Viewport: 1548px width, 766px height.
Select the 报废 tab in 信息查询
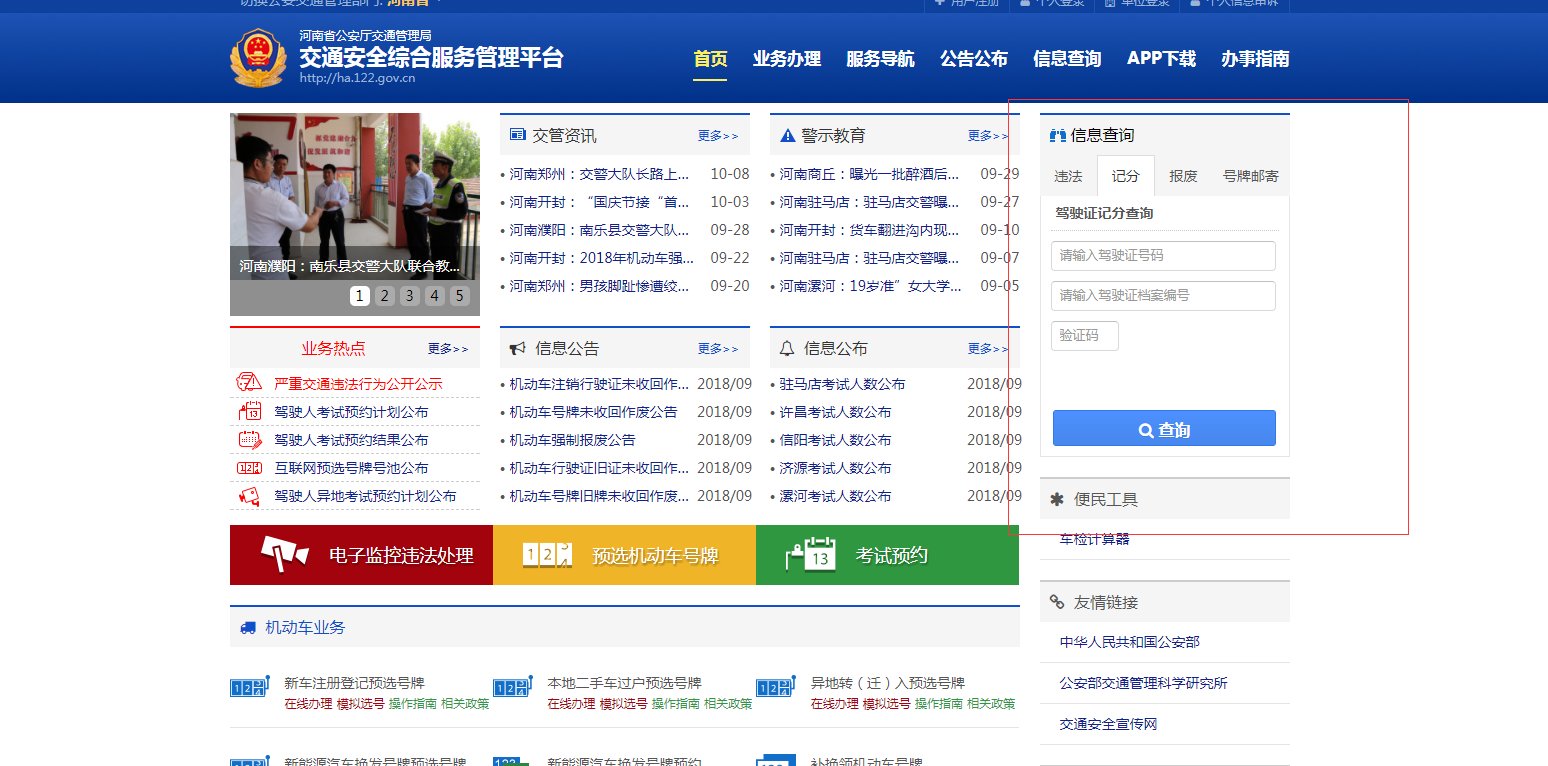tap(1183, 176)
